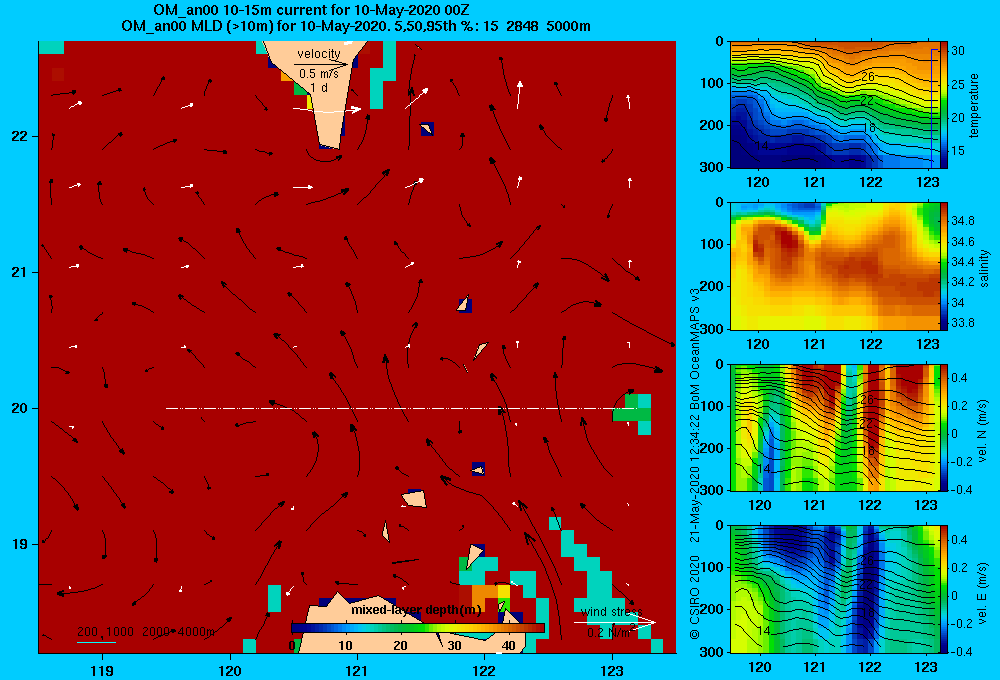Click the '1 d' legend text
Image resolution: width=1000 pixels, height=680 pixels.
click(320, 87)
